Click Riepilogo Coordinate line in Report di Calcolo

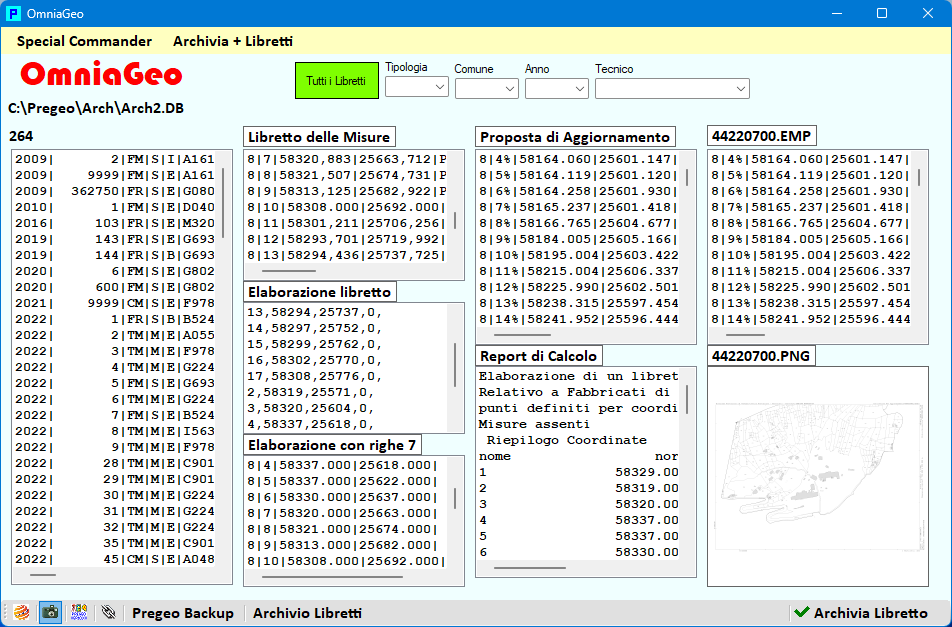click(x=566, y=440)
